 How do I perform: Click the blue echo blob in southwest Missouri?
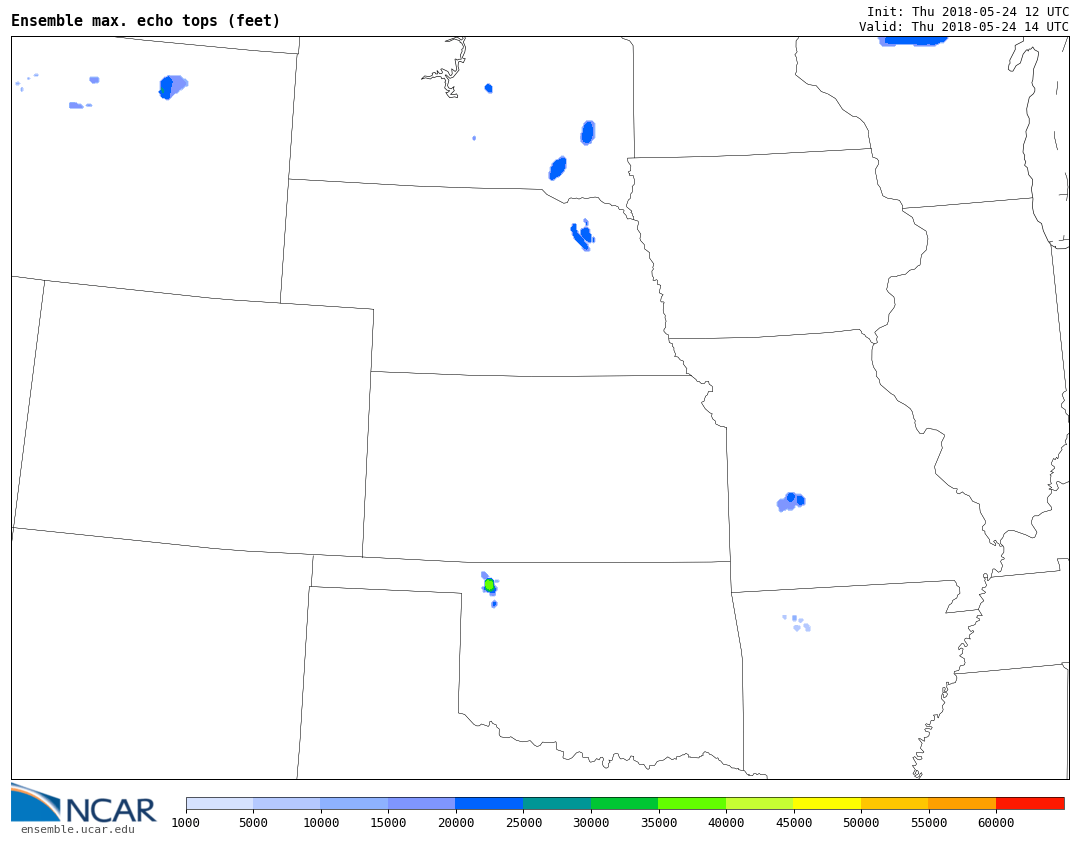(x=791, y=501)
